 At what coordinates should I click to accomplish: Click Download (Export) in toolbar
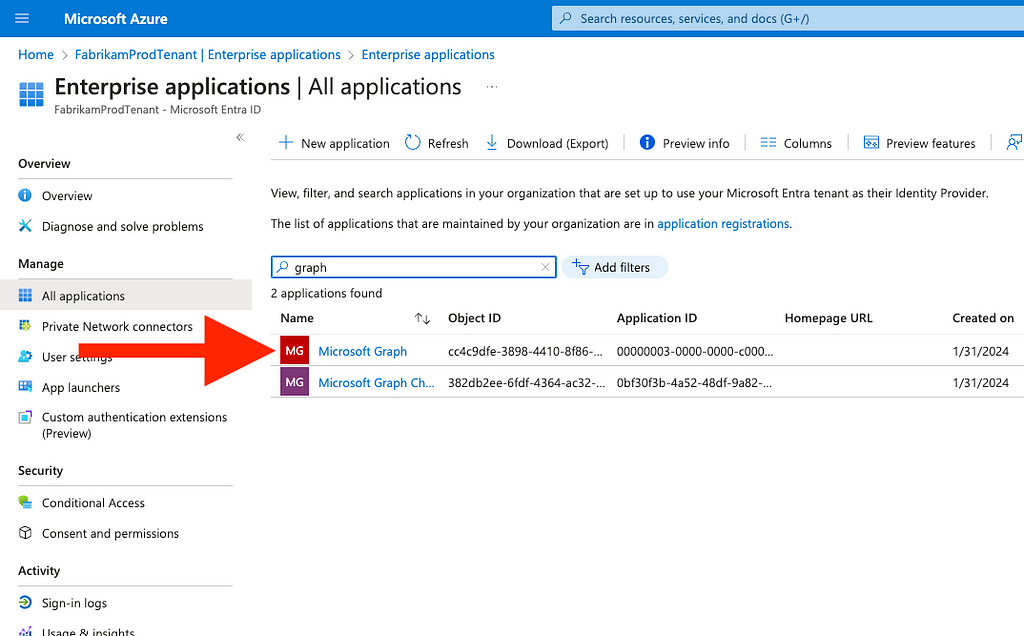pos(547,143)
